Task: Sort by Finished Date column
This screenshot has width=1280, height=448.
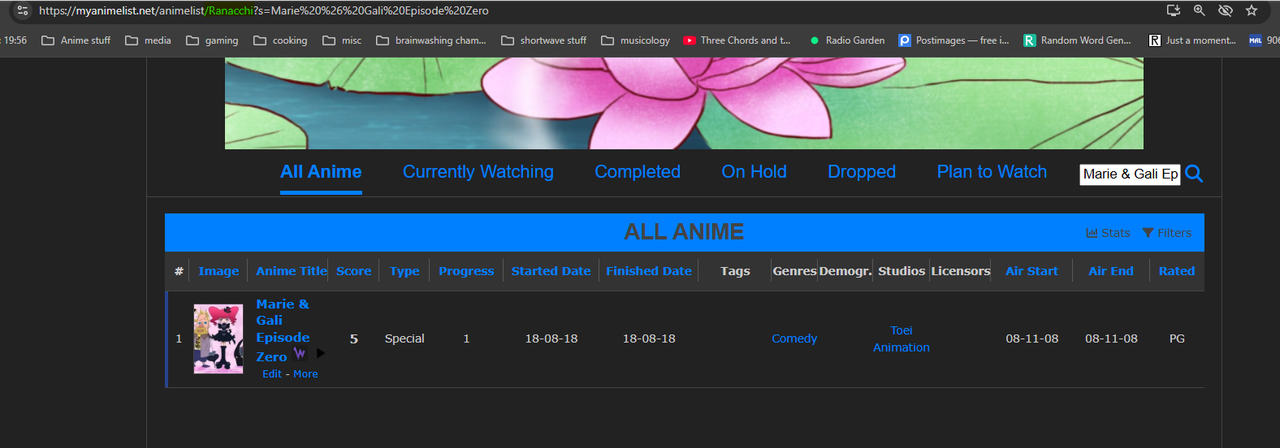Action: pyautogui.click(x=649, y=271)
